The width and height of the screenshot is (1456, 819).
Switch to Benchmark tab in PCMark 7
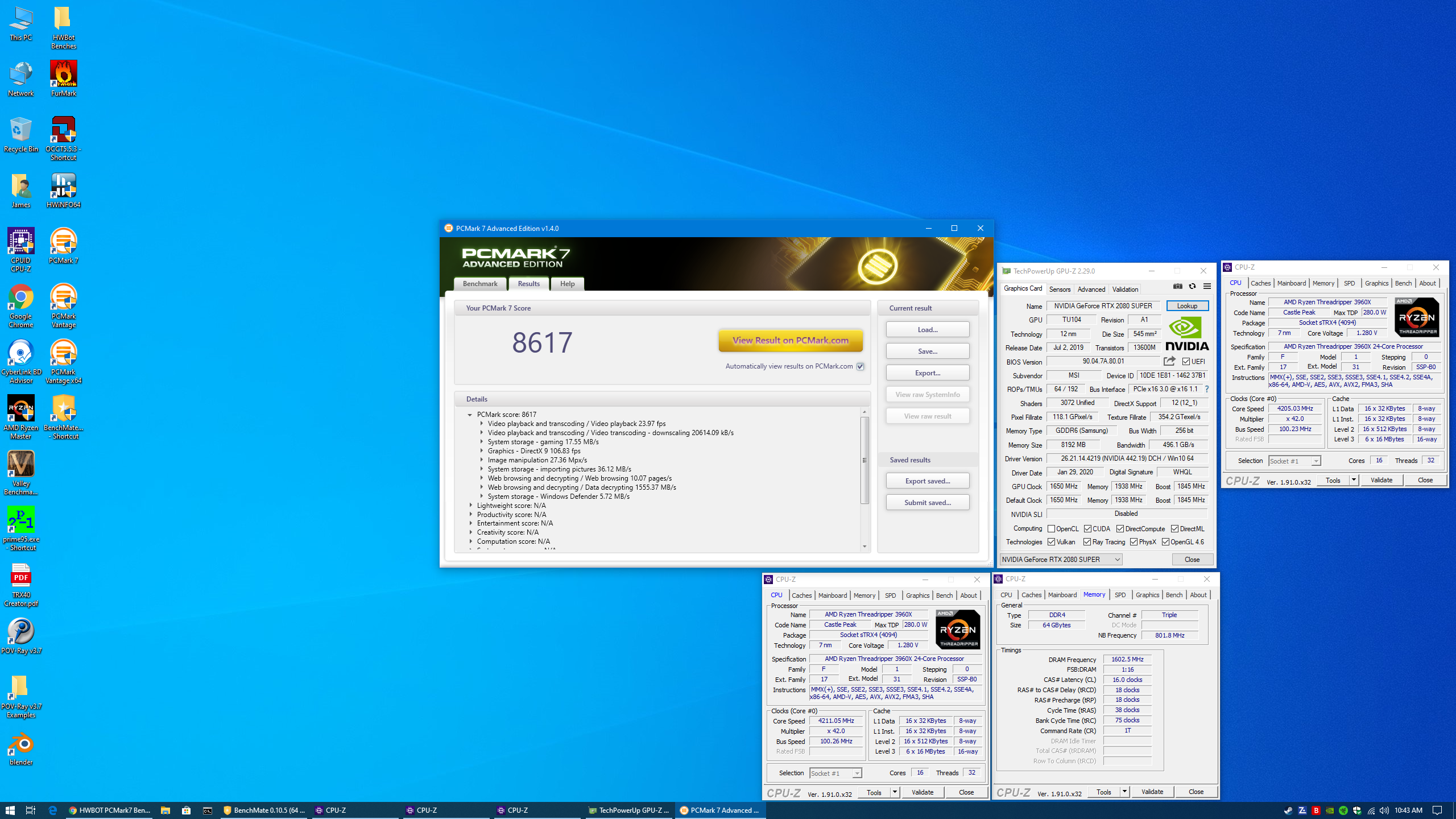point(480,284)
